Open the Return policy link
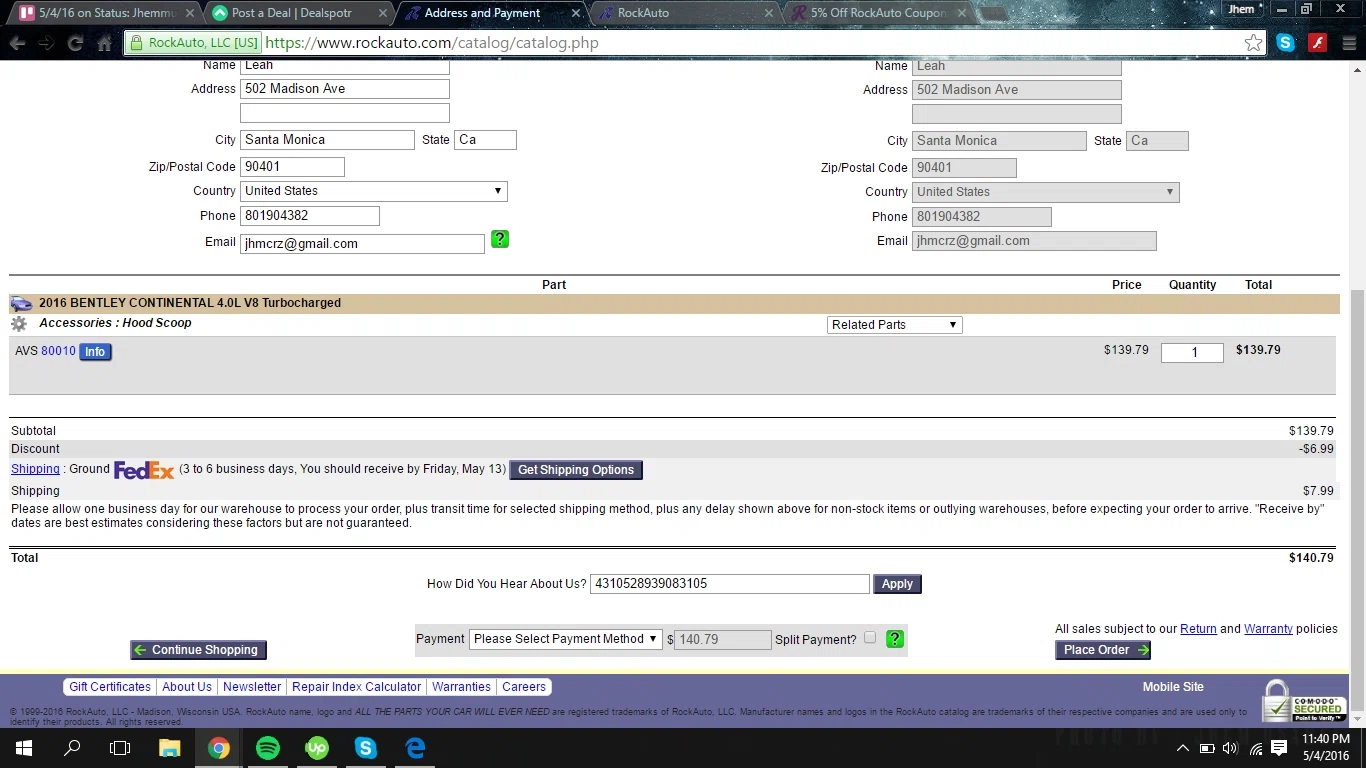Viewport: 1366px width, 768px height. 1198,629
